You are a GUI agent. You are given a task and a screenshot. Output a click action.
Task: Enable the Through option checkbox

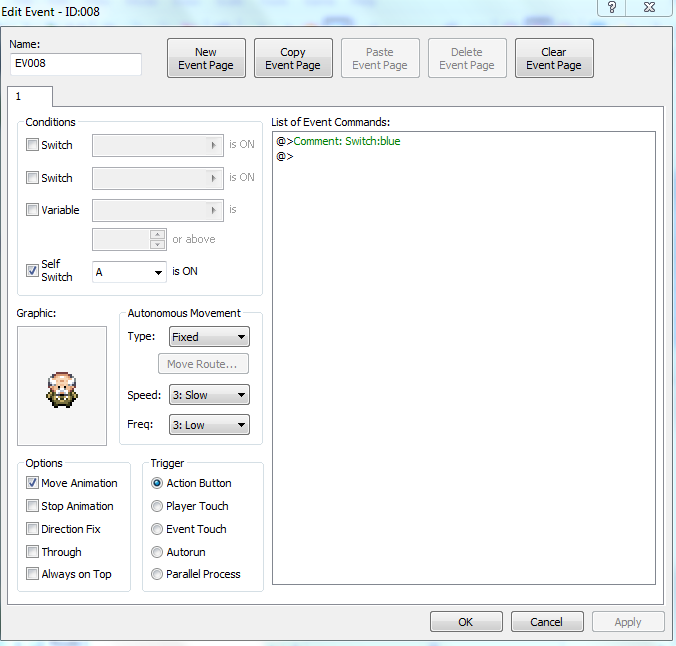[x=33, y=552]
